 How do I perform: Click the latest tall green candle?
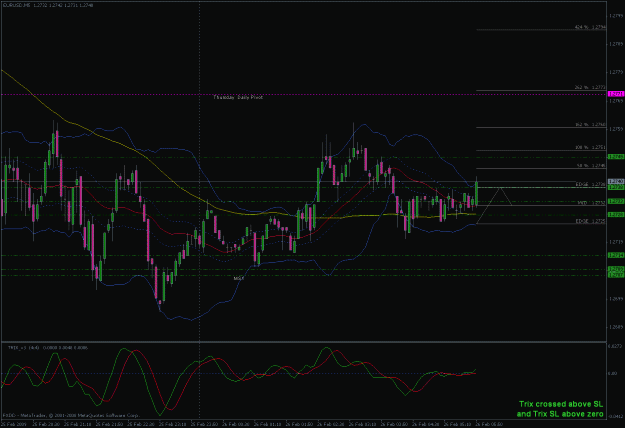coord(476,194)
